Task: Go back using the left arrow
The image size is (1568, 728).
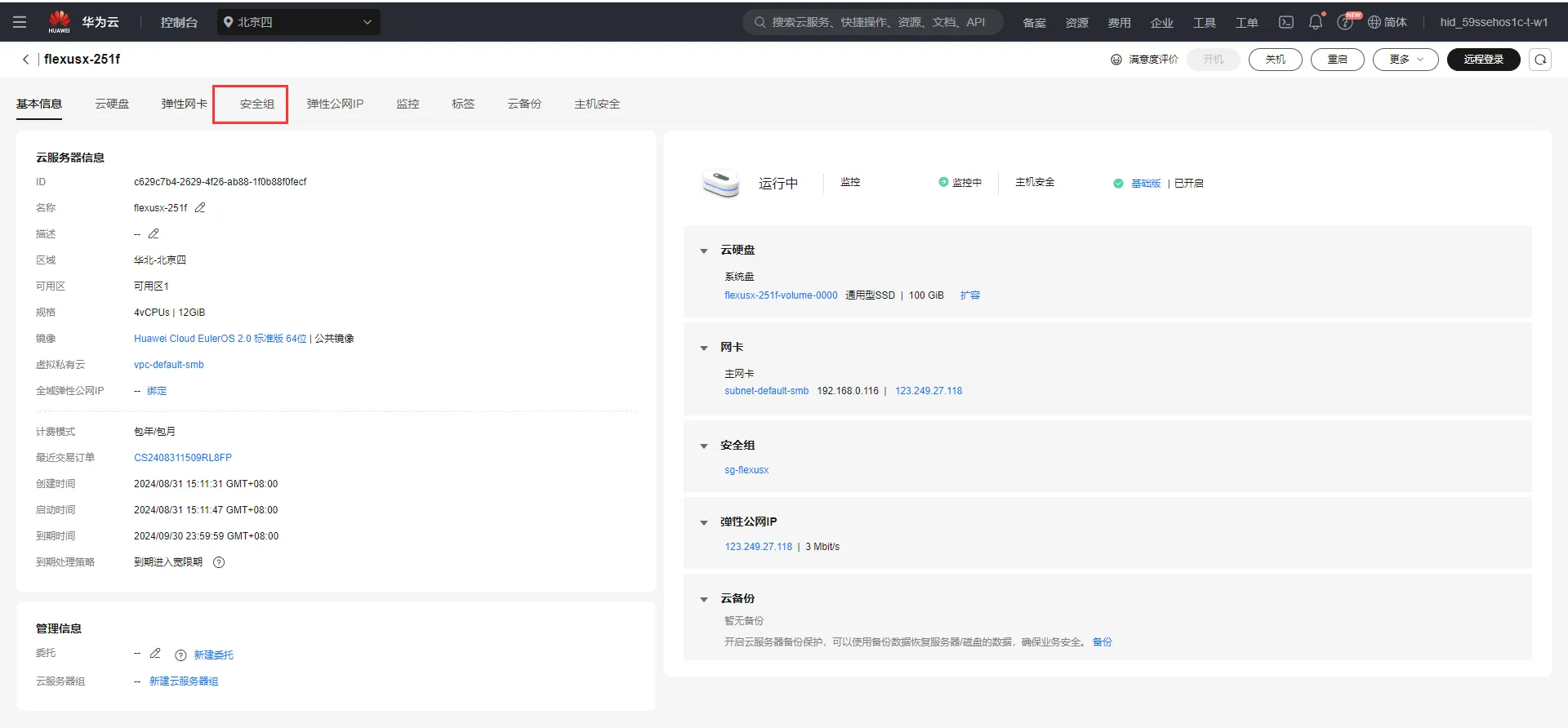Action: click(25, 59)
